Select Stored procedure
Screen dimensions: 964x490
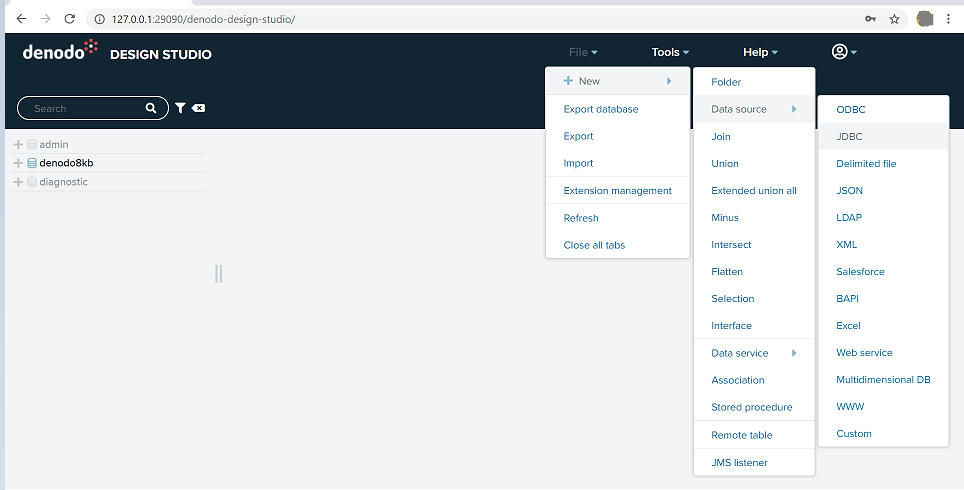click(x=754, y=407)
